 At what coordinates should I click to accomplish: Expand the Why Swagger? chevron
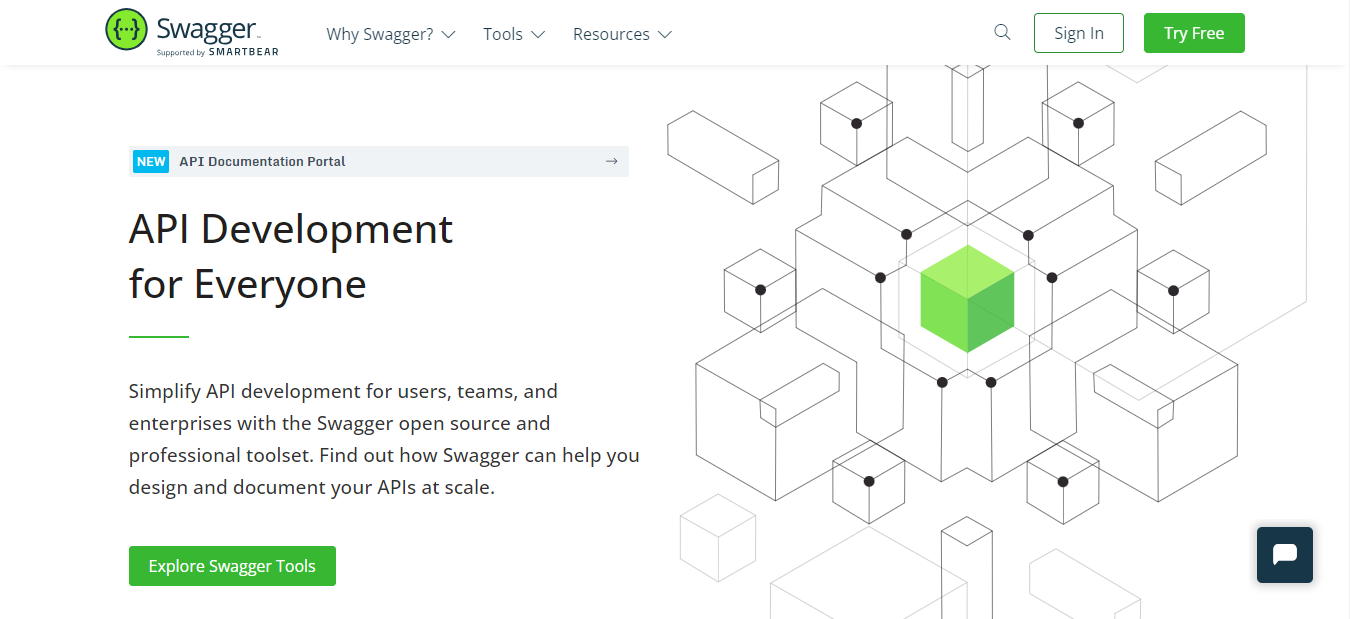(x=450, y=34)
